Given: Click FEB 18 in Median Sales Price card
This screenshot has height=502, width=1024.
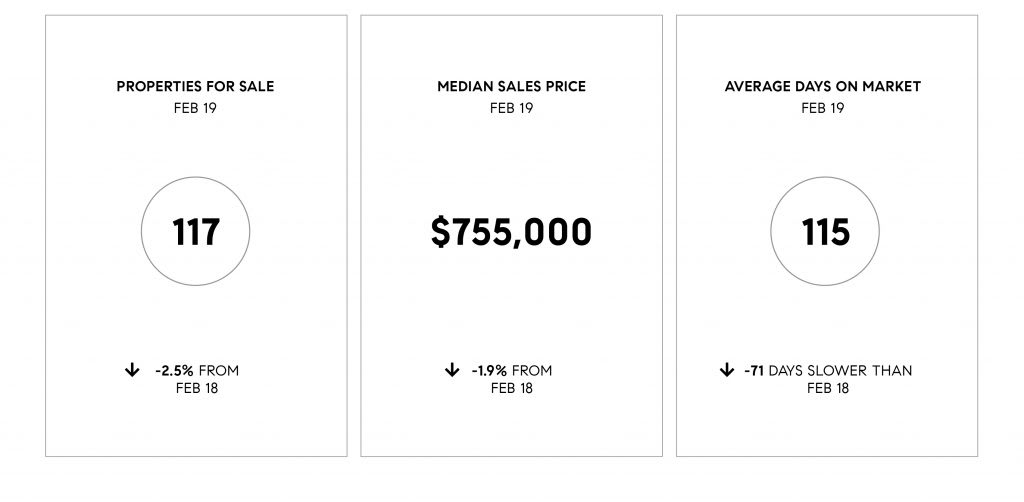Looking at the screenshot, I should tap(512, 388).
